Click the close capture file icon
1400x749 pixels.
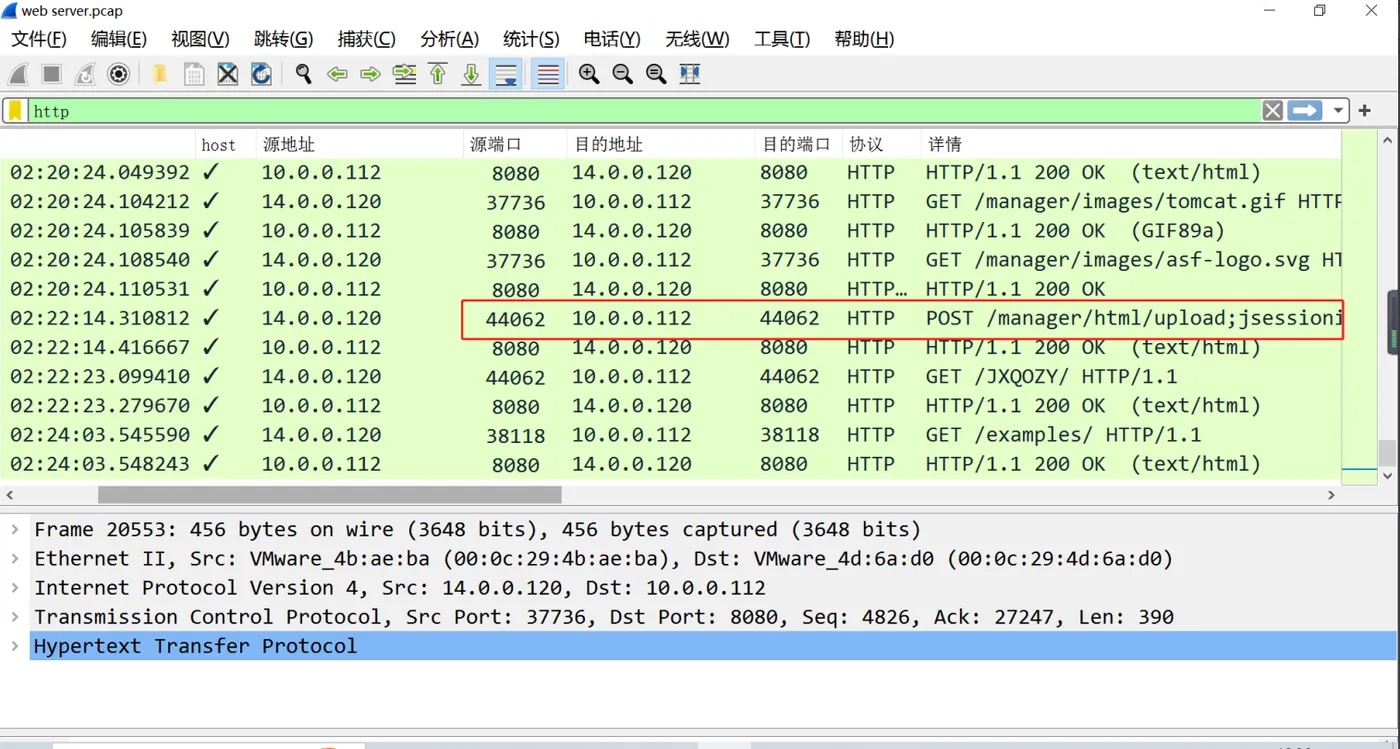tap(228, 74)
